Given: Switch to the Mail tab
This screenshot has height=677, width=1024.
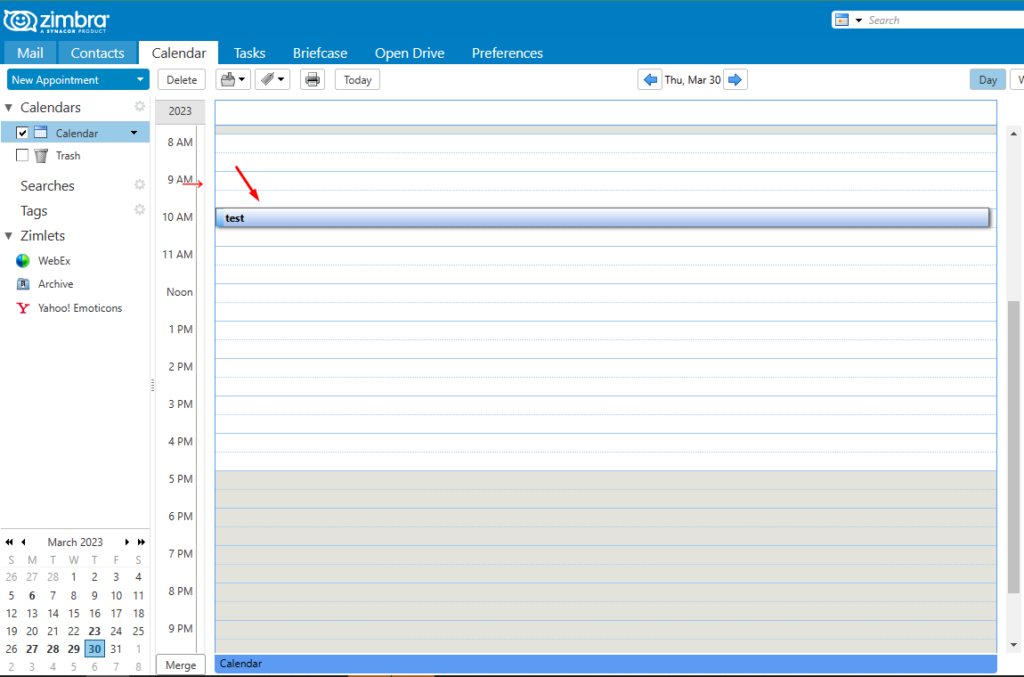Looking at the screenshot, I should click(30, 52).
